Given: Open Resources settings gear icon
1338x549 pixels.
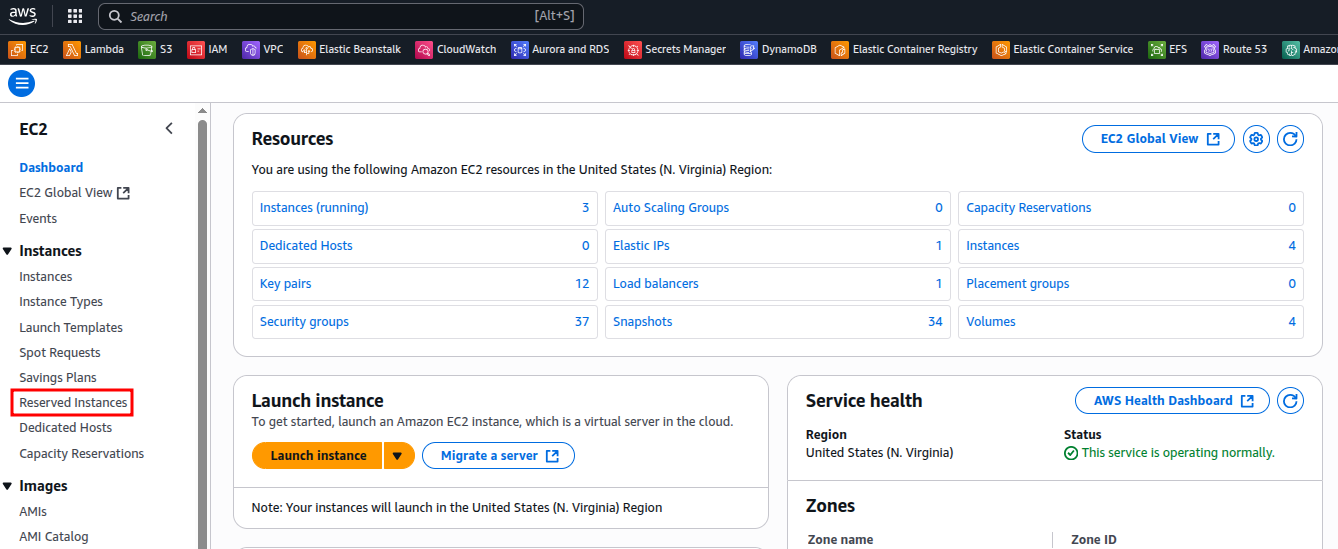Looking at the screenshot, I should click(1257, 139).
